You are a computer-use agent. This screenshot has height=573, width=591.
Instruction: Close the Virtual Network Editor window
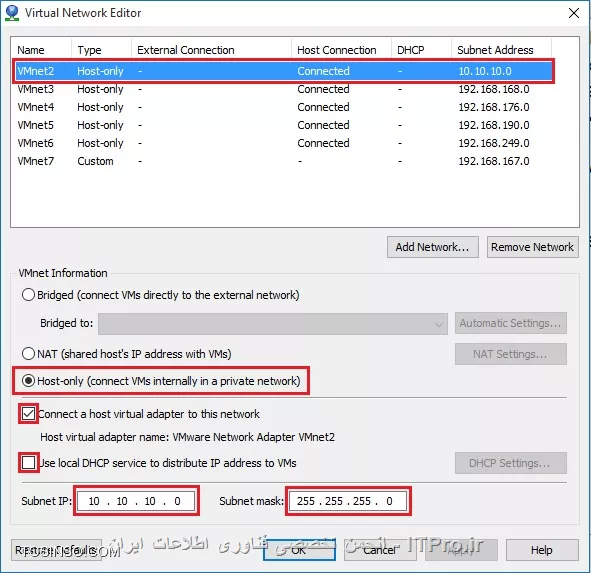[x=574, y=13]
